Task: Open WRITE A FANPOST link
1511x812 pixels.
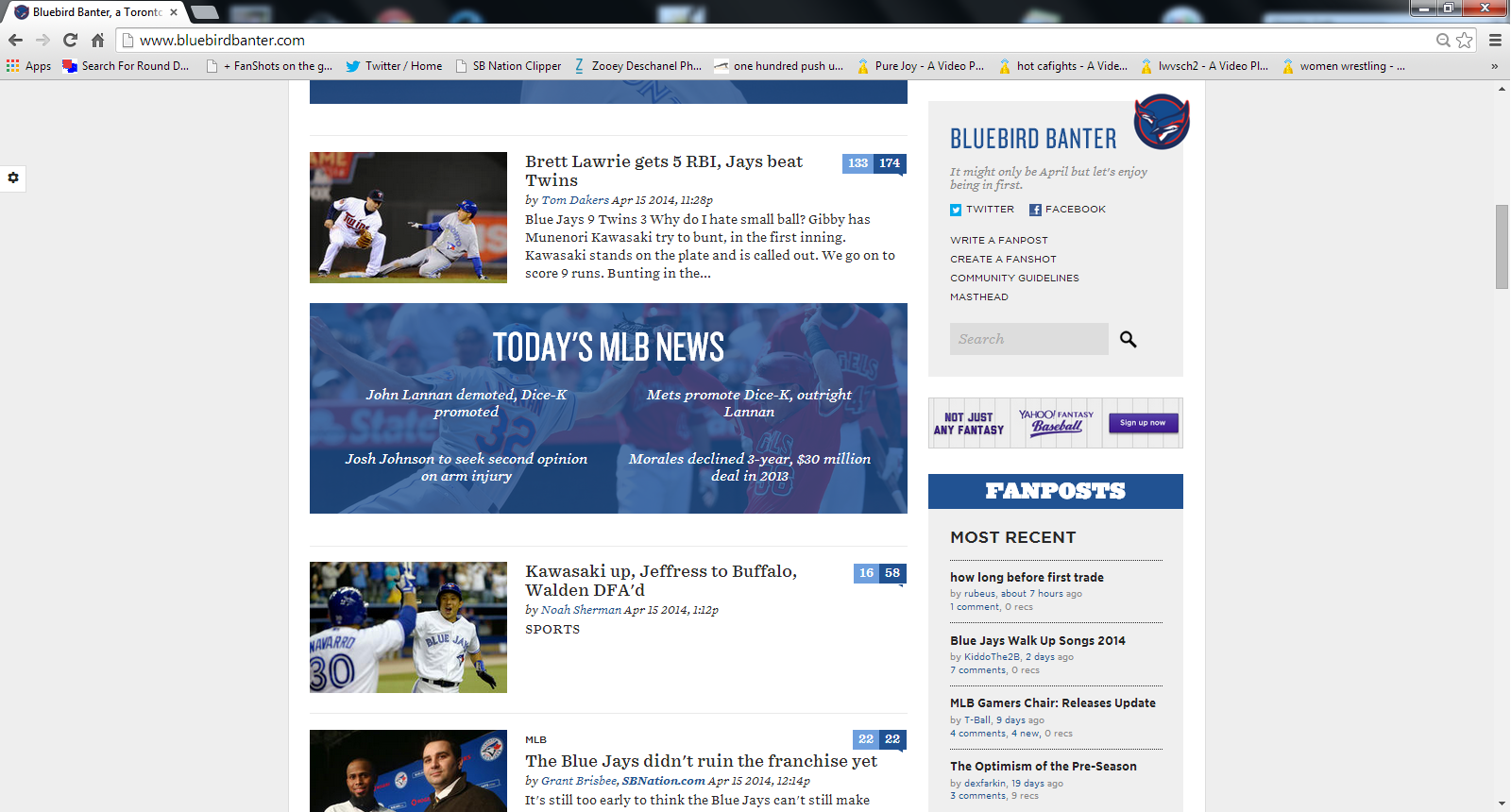Action: [x=999, y=241]
